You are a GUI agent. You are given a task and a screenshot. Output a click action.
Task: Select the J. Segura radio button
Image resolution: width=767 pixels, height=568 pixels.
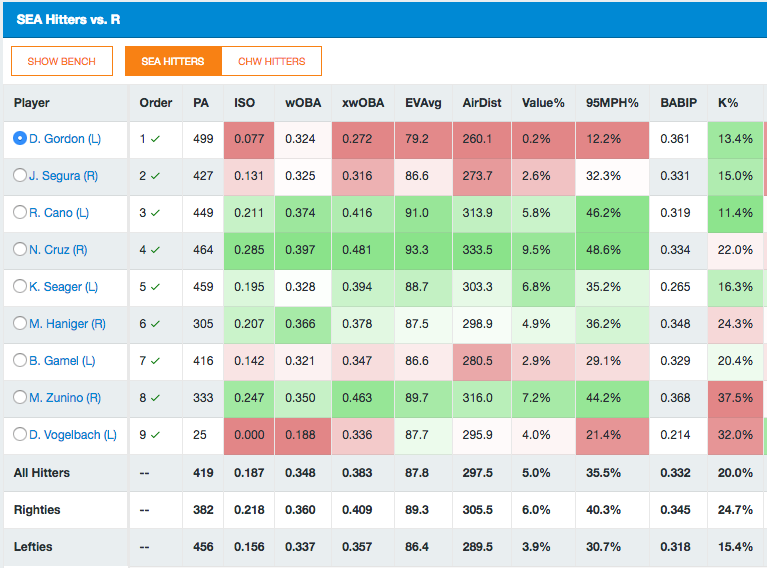20,175
